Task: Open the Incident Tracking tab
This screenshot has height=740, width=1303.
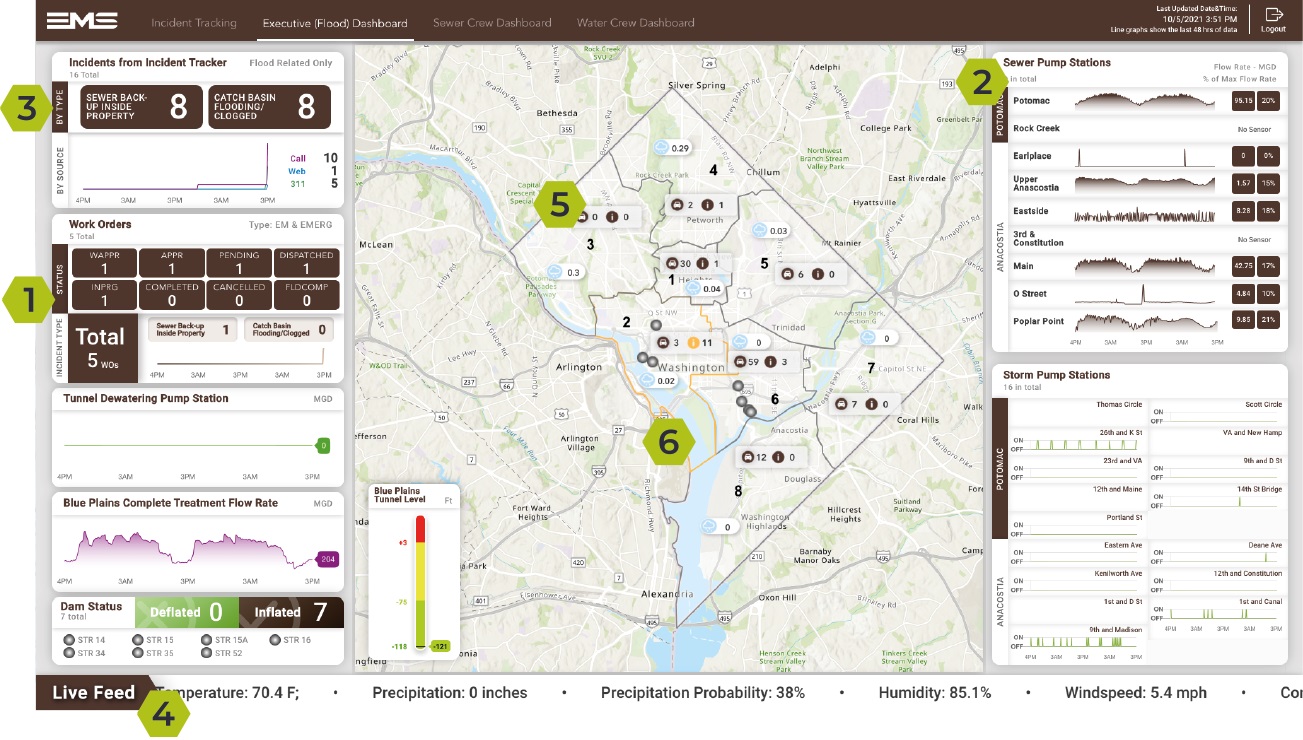Action: [194, 22]
